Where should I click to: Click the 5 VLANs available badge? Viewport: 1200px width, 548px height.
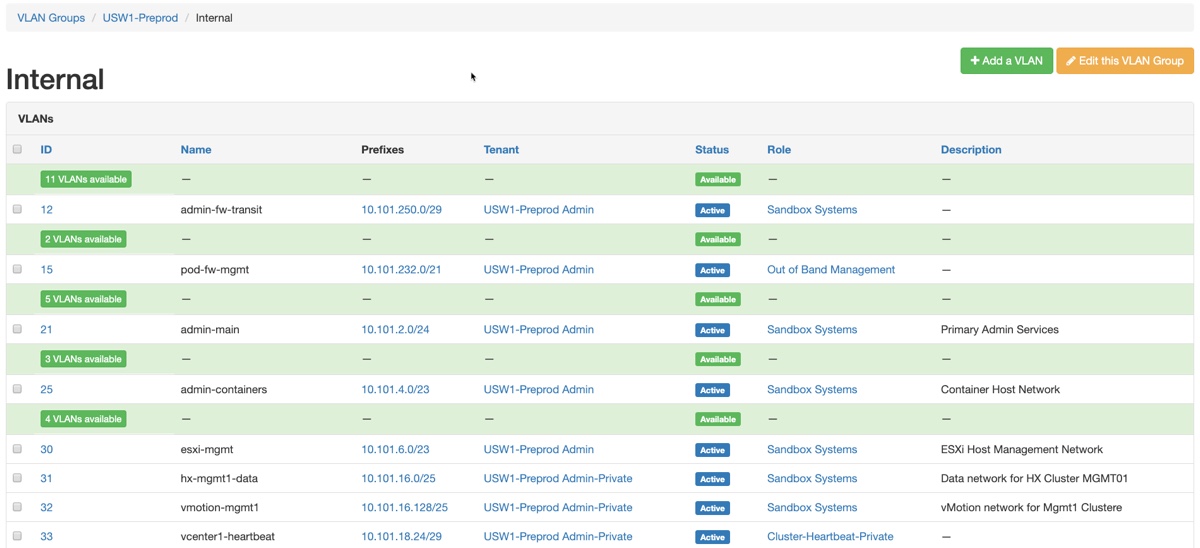point(83,299)
